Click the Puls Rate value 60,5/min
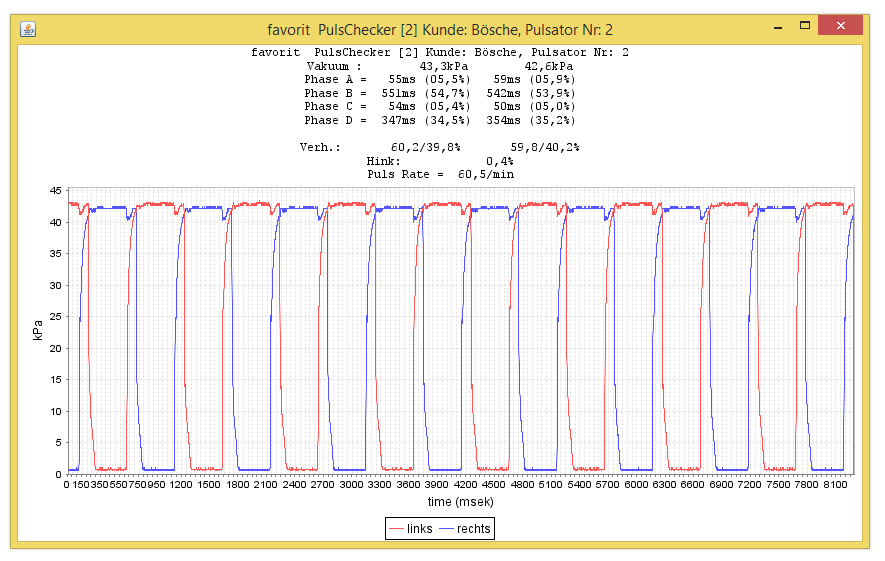 click(x=486, y=174)
